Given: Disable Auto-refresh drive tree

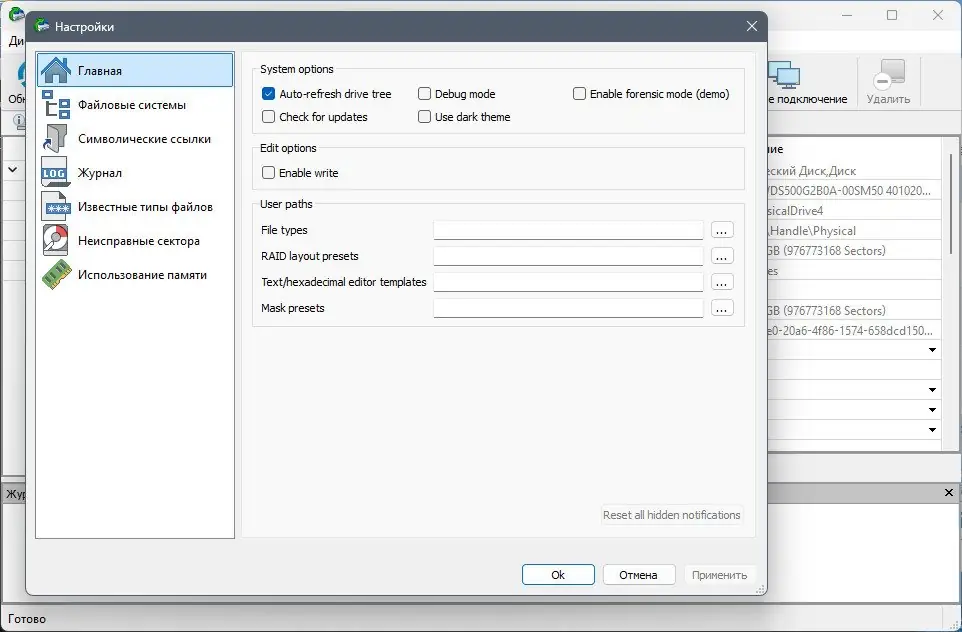Looking at the screenshot, I should coord(268,93).
